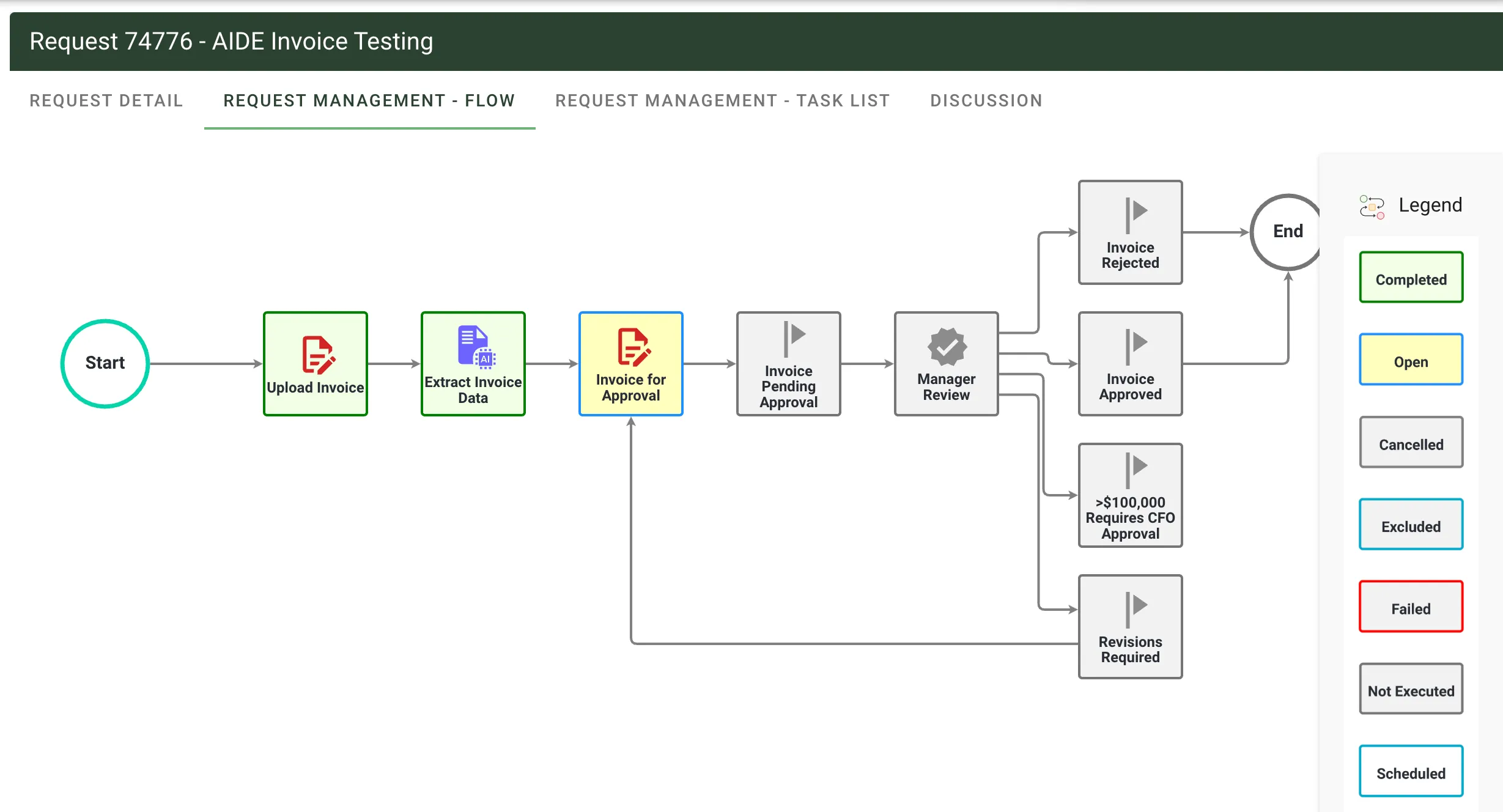Click the Invoice for Approval label

pyautogui.click(x=631, y=388)
